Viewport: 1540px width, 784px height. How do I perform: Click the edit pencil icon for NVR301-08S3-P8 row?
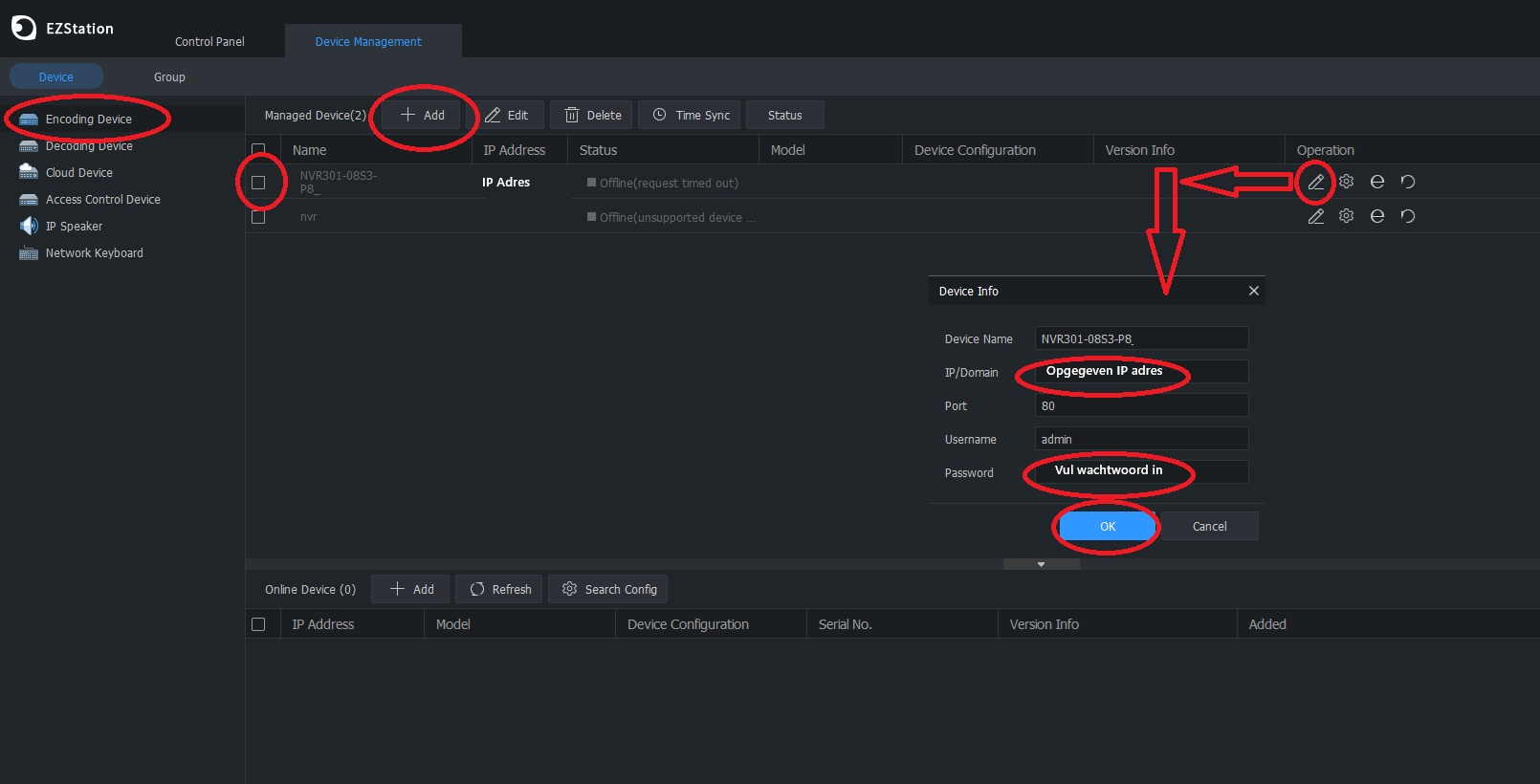(x=1316, y=182)
